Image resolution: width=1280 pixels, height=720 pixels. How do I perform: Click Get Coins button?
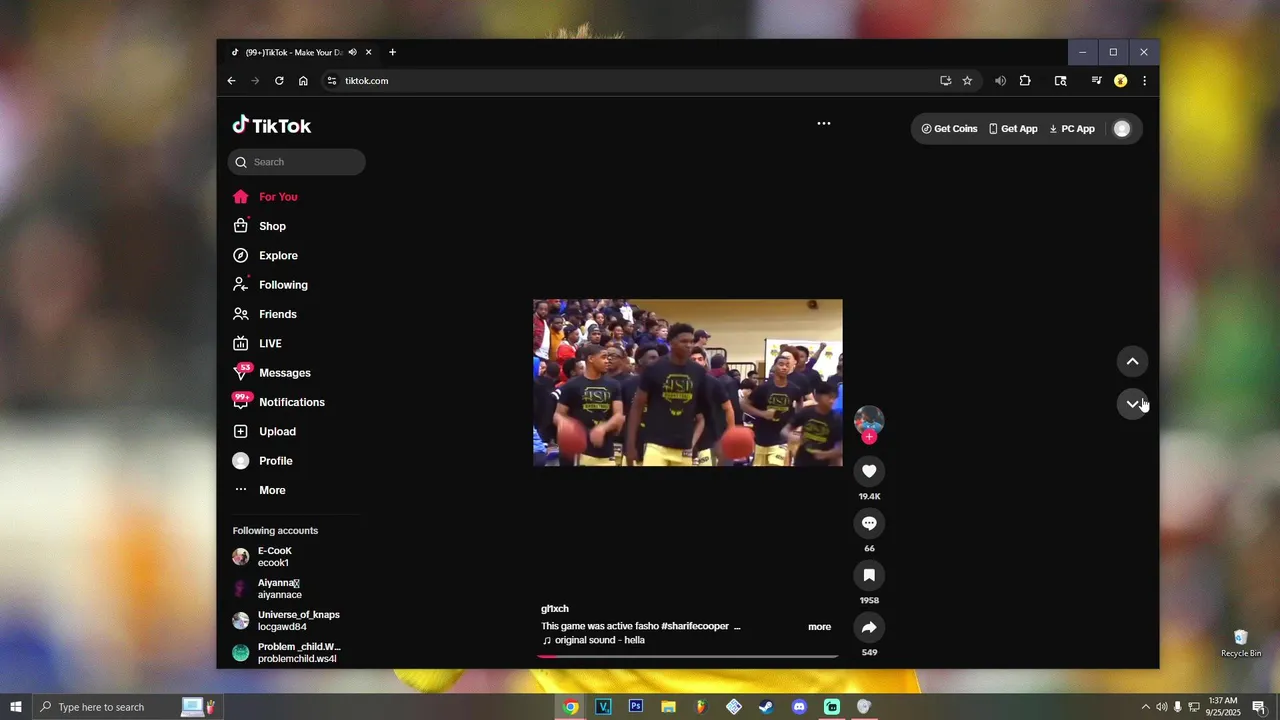tap(950, 129)
